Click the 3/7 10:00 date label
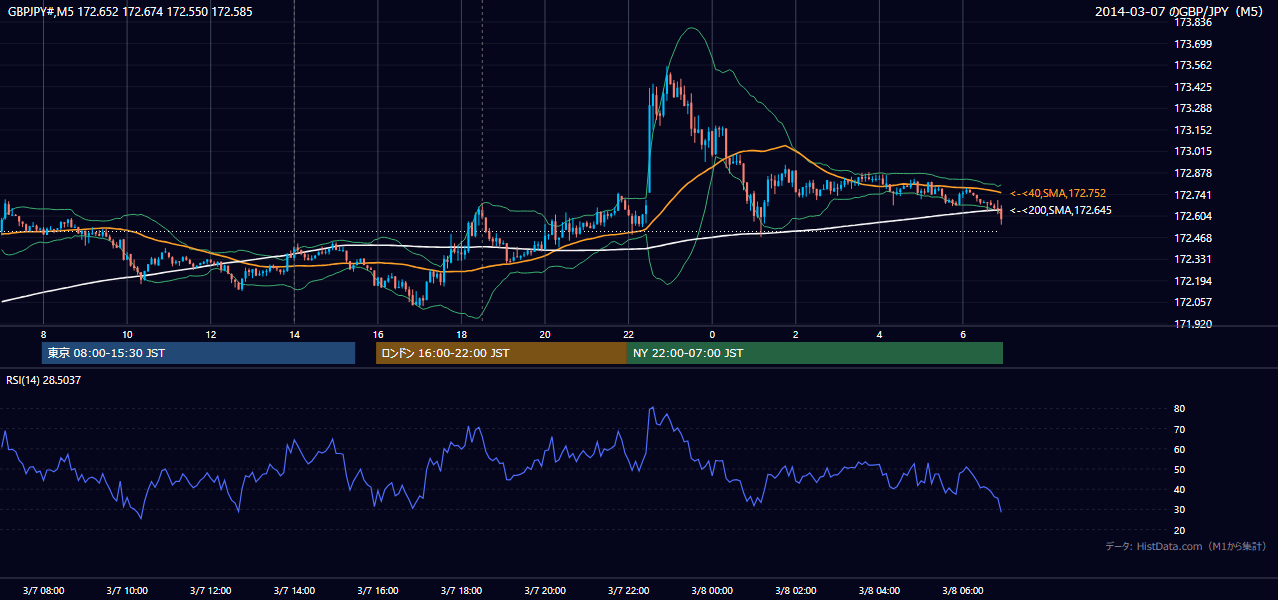 [x=127, y=591]
